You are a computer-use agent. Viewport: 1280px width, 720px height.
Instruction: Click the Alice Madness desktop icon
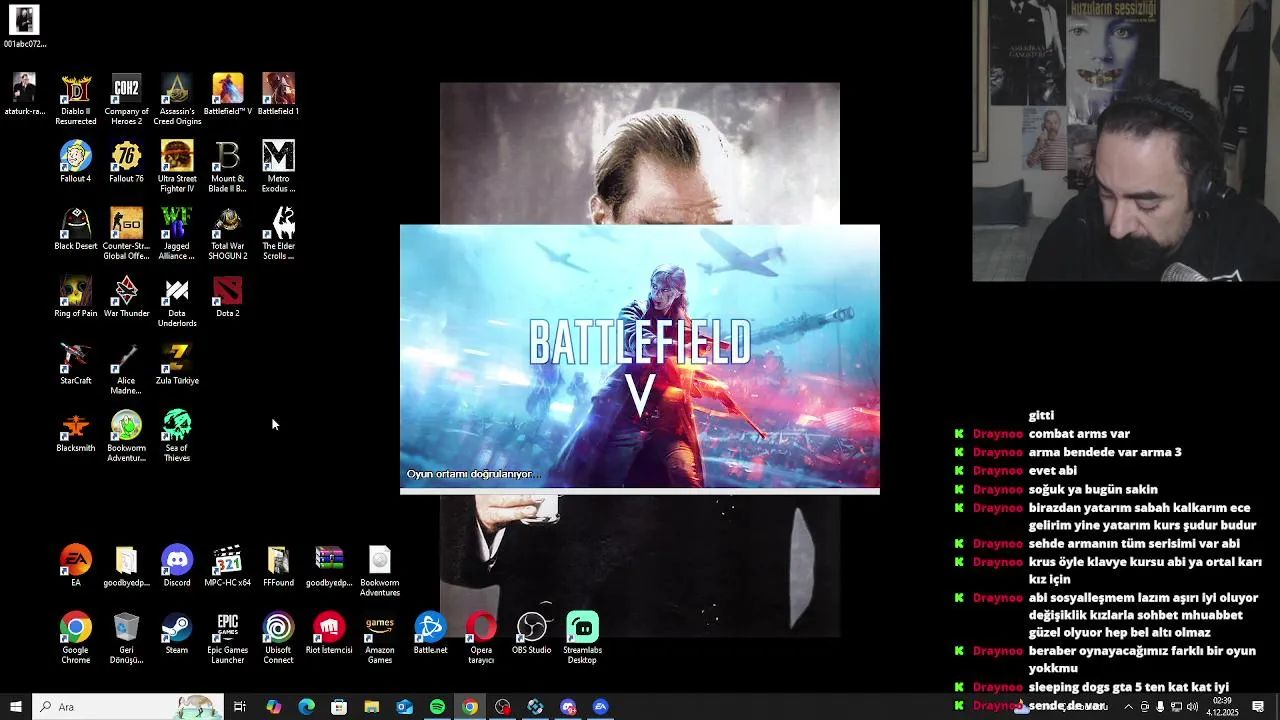(126, 368)
